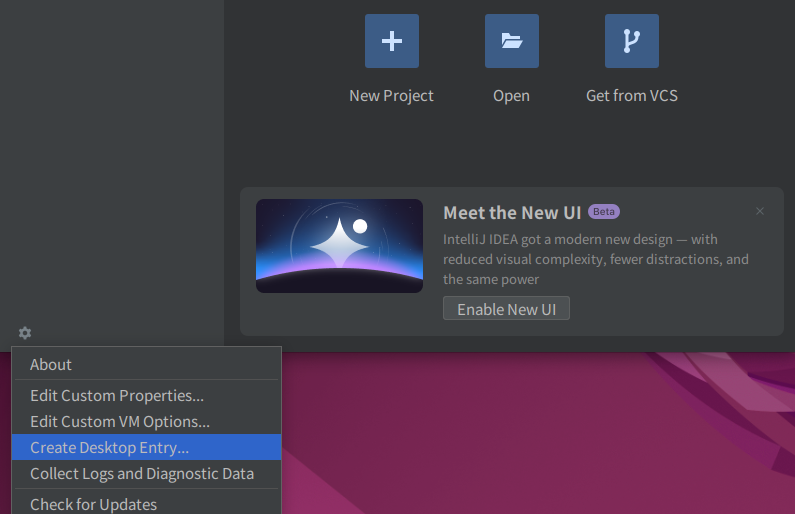
Task: Select About from the menu
Action: click(147, 364)
